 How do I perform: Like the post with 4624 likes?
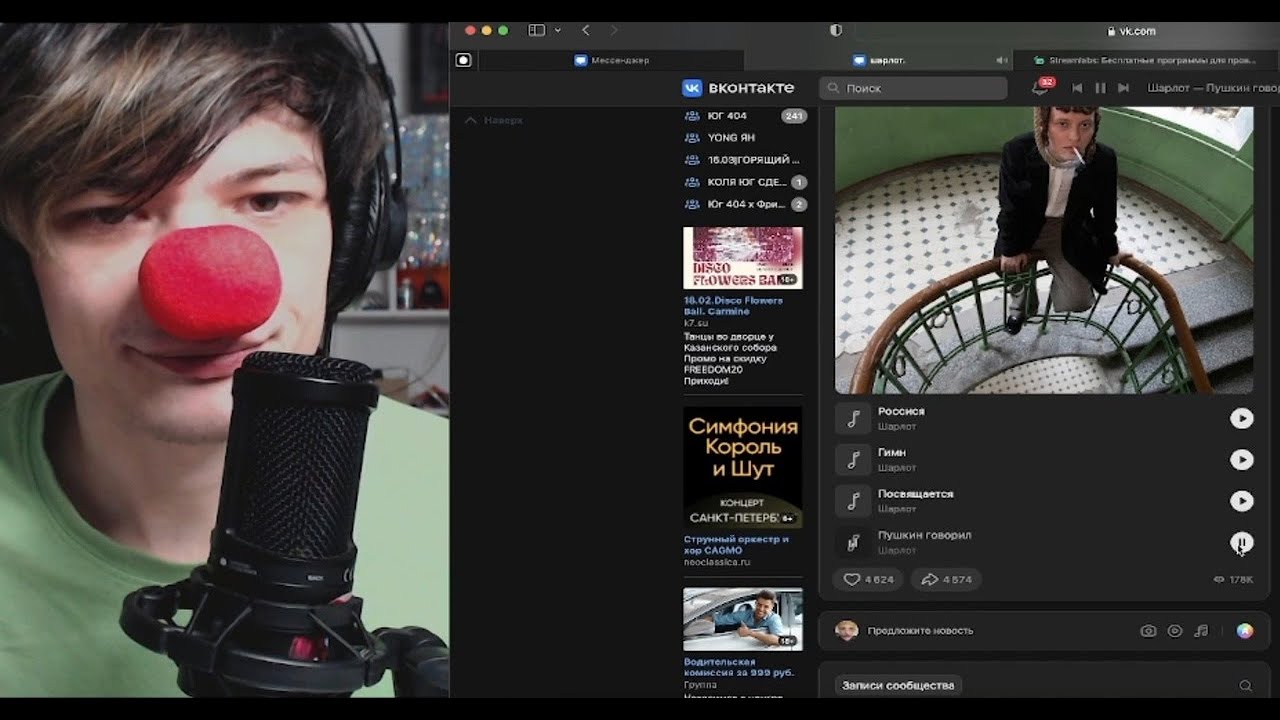tap(868, 579)
